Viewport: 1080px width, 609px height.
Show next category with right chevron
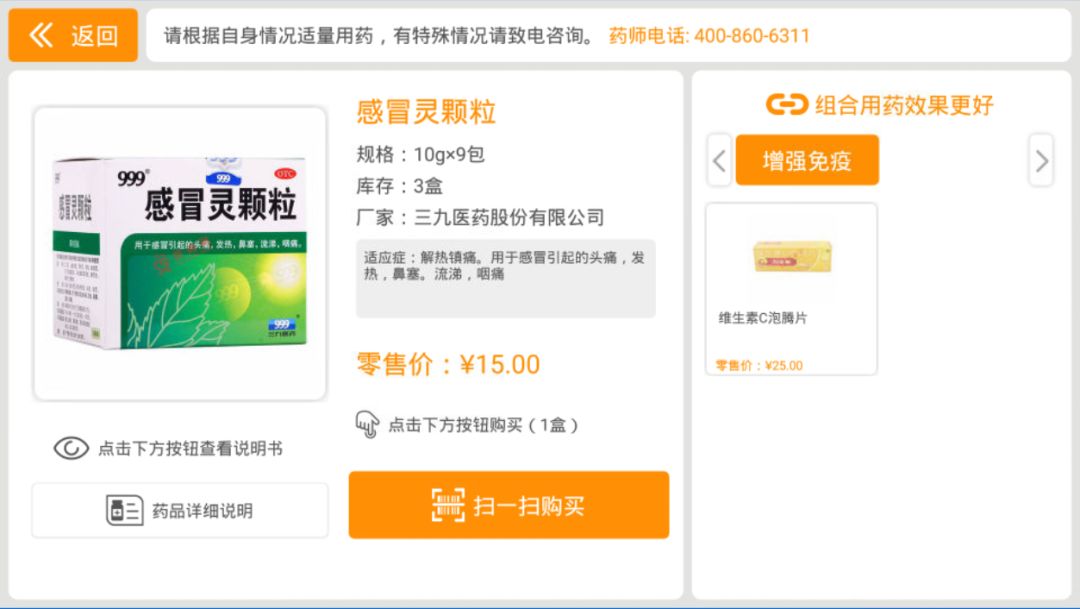[1041, 161]
